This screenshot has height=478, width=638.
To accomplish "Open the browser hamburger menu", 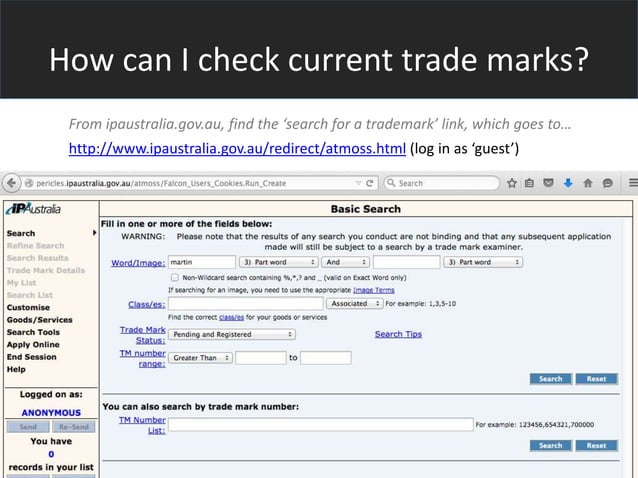I will coord(633,183).
